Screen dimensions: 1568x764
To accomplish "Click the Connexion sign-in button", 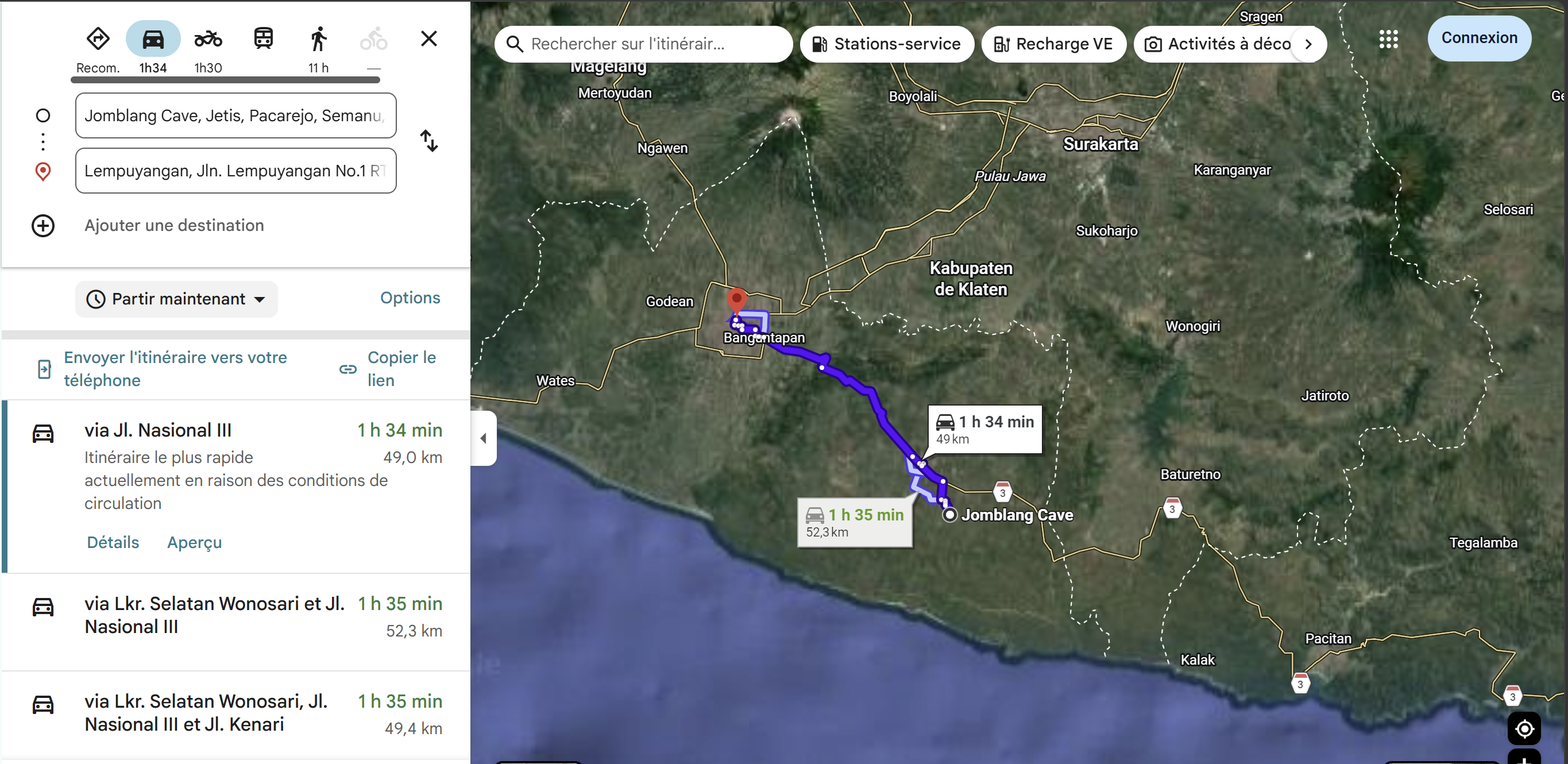I will [x=1479, y=38].
